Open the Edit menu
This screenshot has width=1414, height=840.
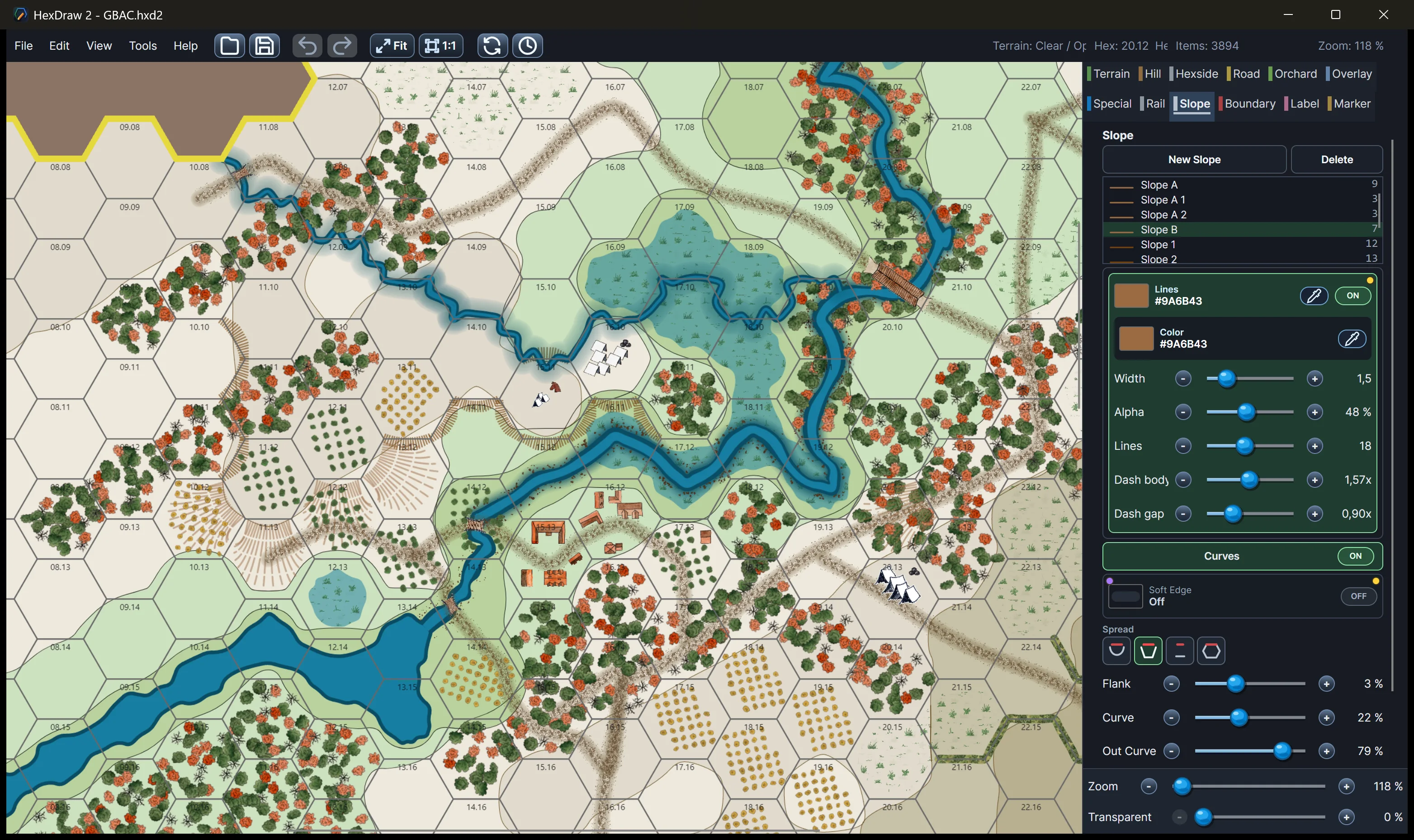pyautogui.click(x=59, y=46)
